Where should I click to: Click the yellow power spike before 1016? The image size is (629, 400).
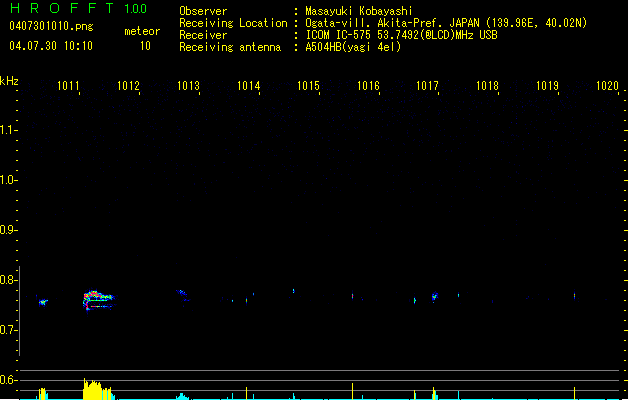tap(353, 391)
